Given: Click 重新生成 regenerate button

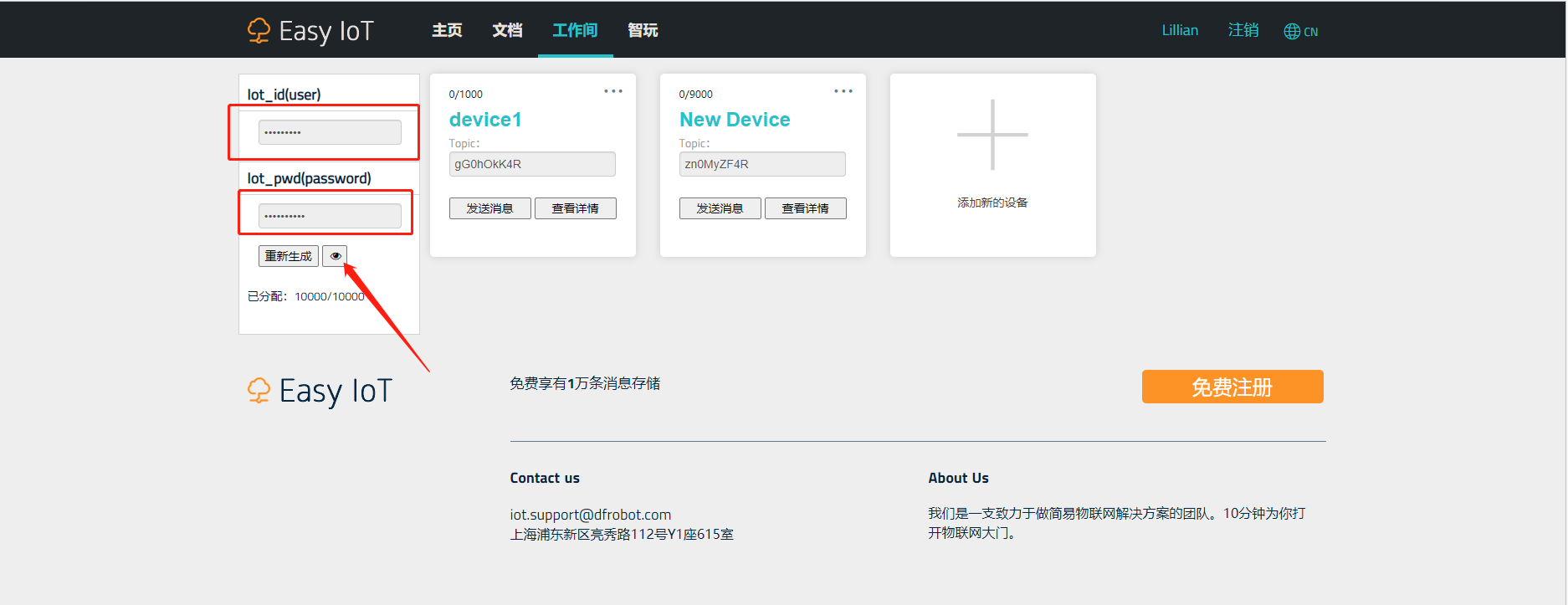Looking at the screenshot, I should tap(289, 256).
